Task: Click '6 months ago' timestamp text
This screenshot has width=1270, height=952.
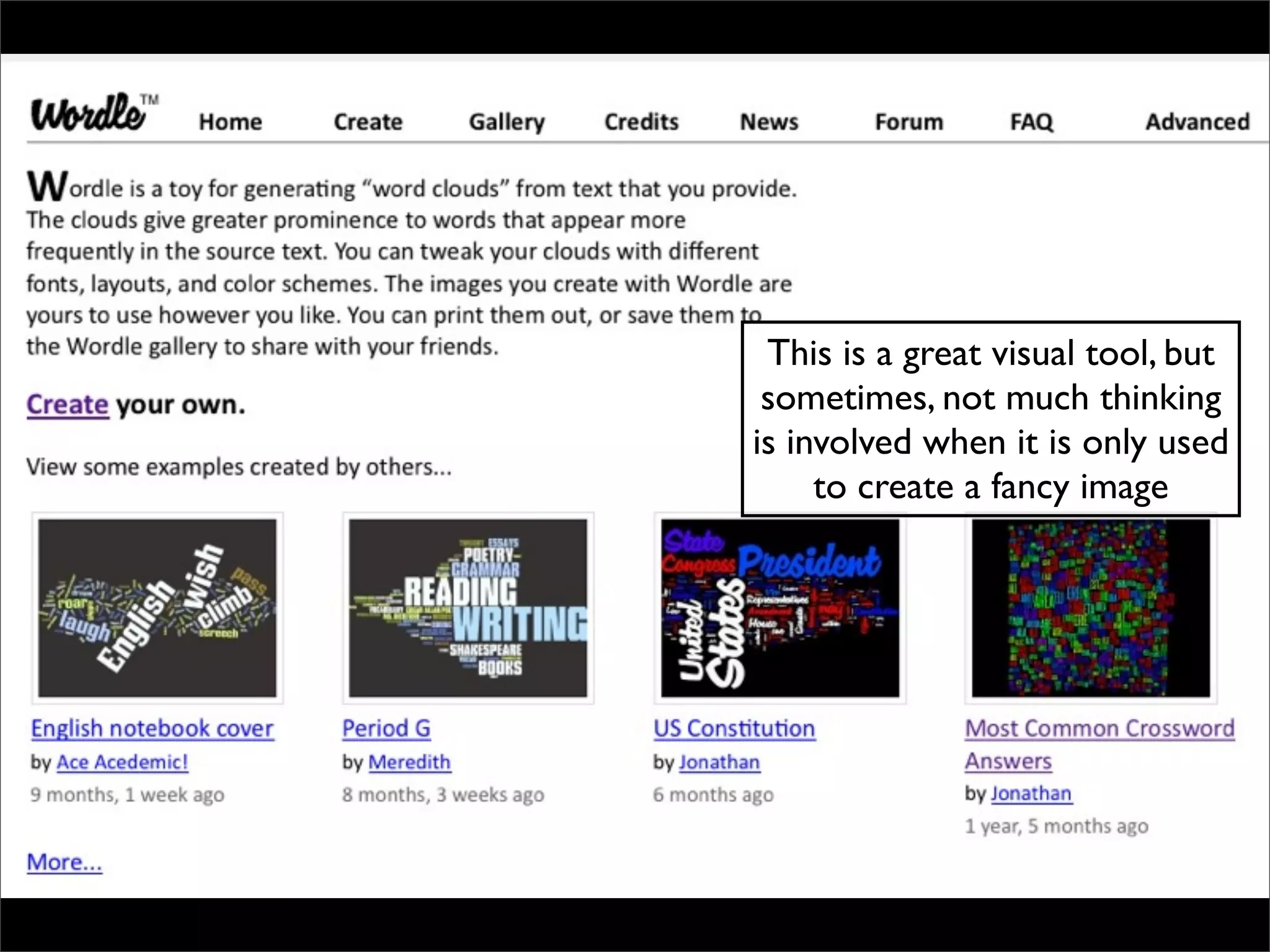Action: pyautogui.click(x=713, y=795)
